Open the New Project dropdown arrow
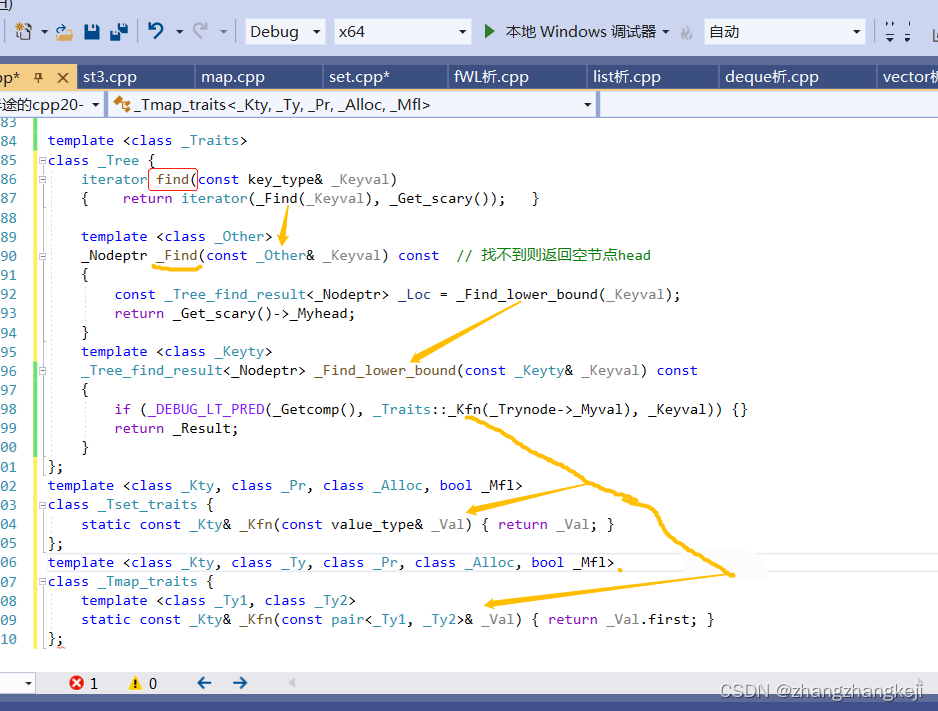 point(44,32)
